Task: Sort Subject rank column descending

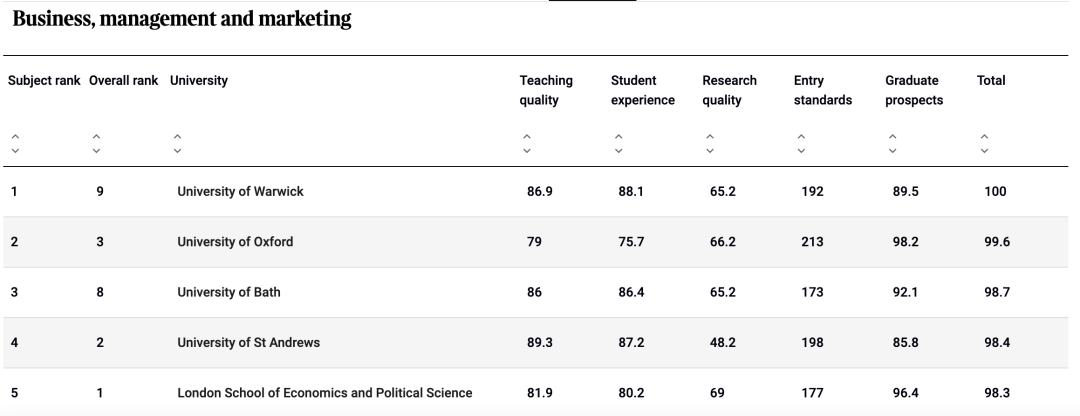Action: coord(15,150)
